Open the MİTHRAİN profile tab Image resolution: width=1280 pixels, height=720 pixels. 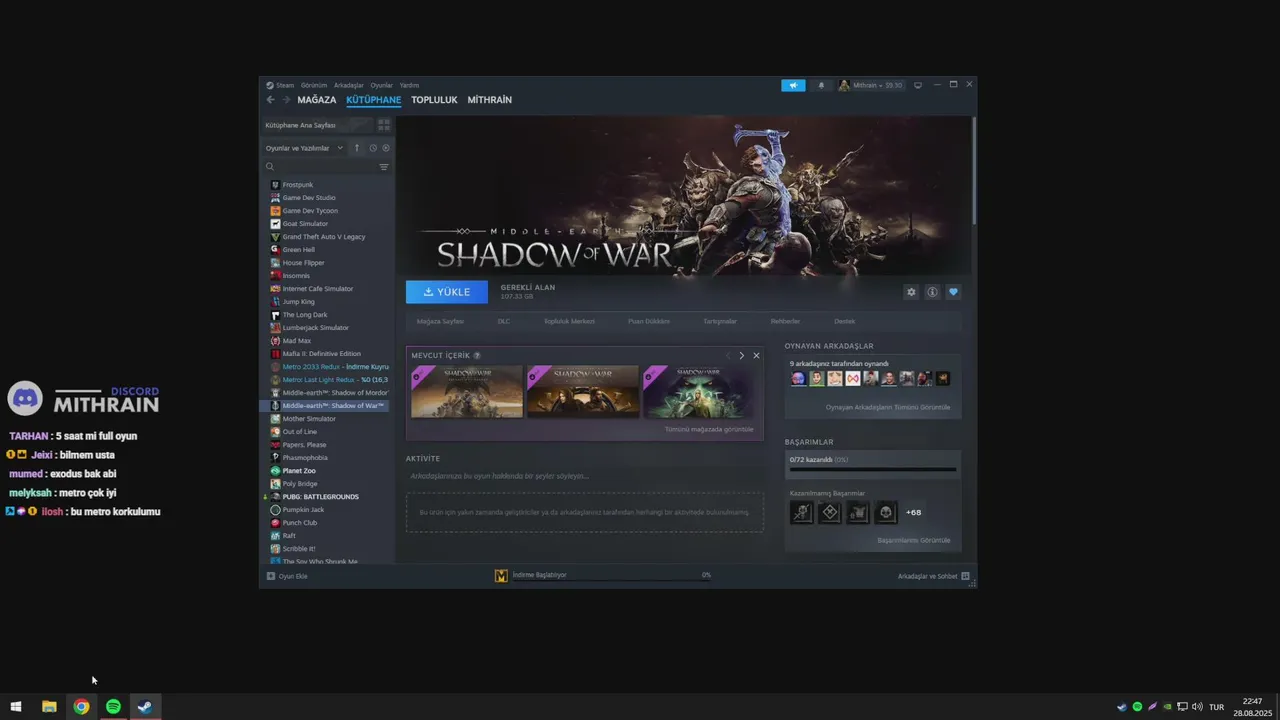pyautogui.click(x=490, y=100)
